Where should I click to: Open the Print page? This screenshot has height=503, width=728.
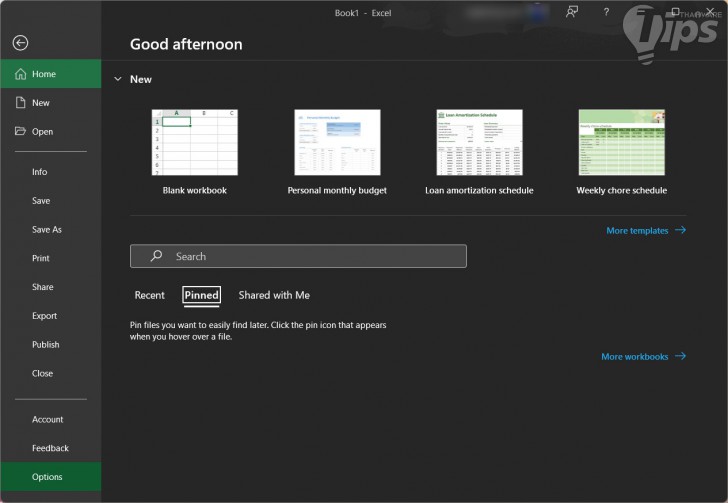[x=51, y=258]
